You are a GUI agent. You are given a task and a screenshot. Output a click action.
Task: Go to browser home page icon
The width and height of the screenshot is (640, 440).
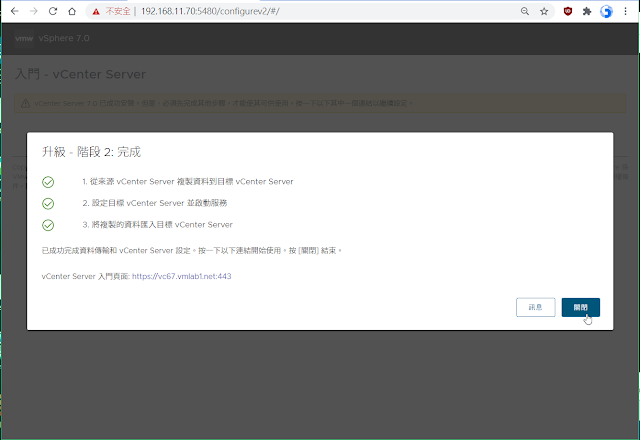pyautogui.click(x=72, y=11)
